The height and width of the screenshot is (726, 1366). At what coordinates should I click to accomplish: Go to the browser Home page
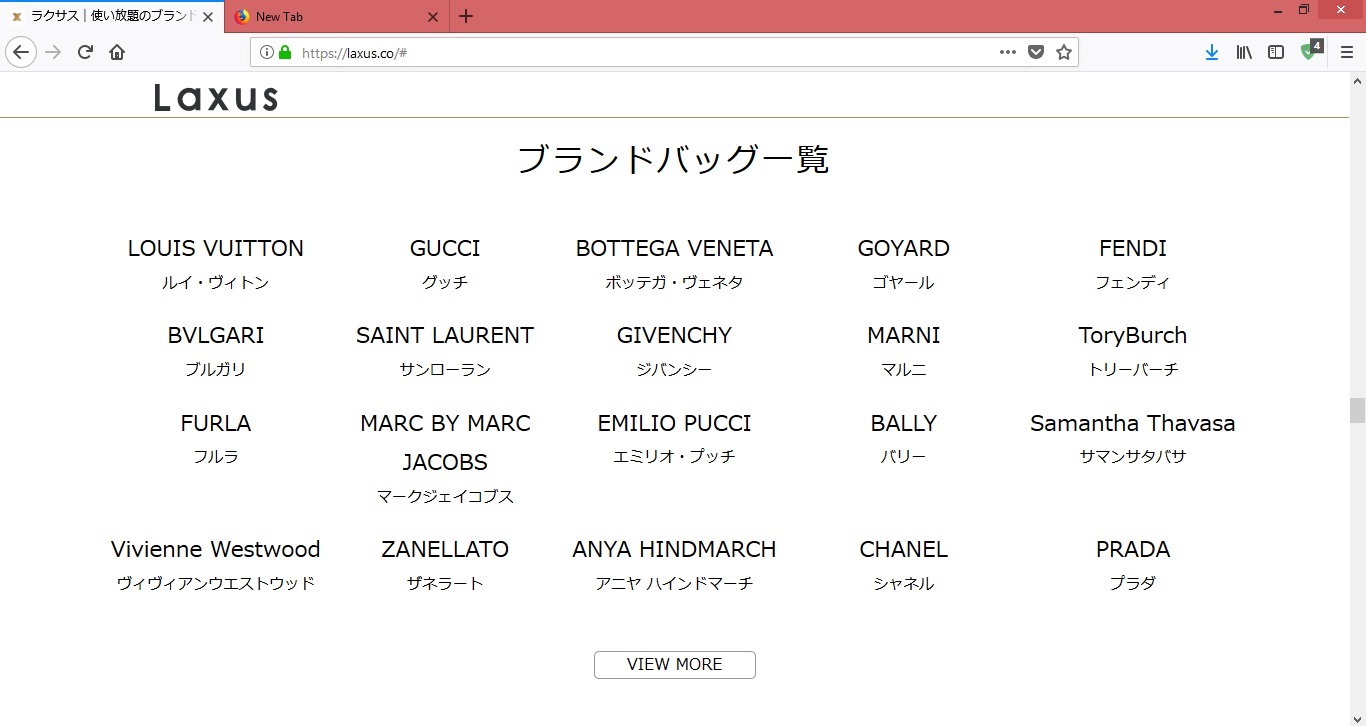117,52
